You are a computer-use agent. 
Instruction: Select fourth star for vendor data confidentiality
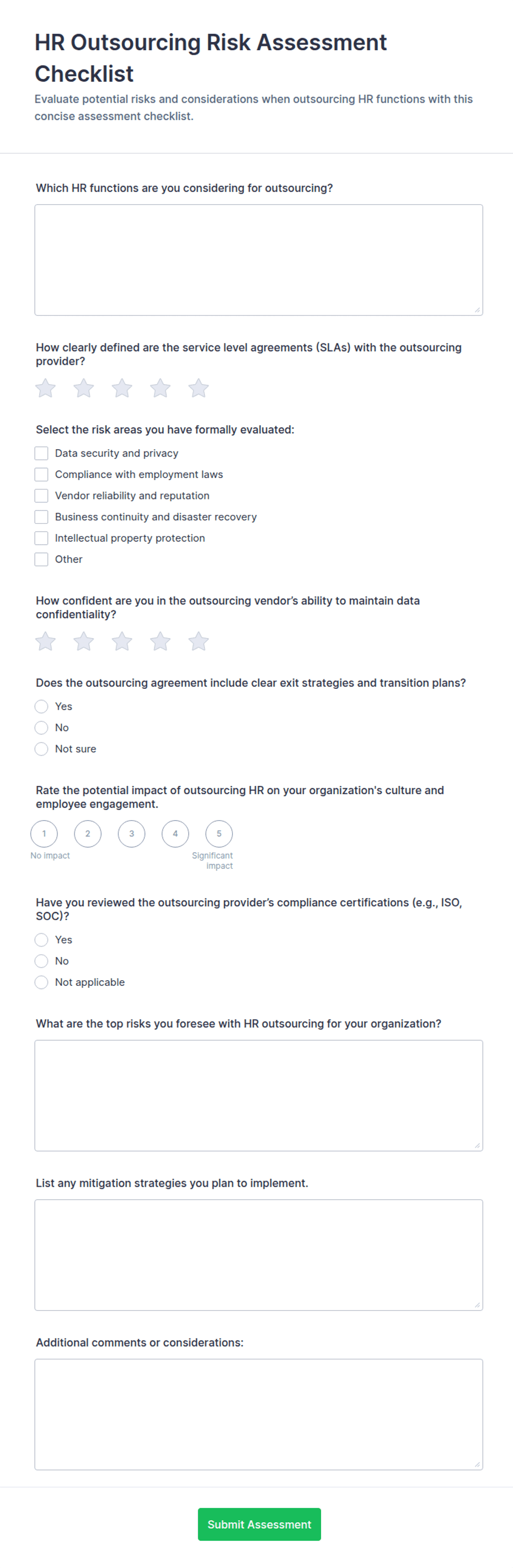tap(161, 641)
